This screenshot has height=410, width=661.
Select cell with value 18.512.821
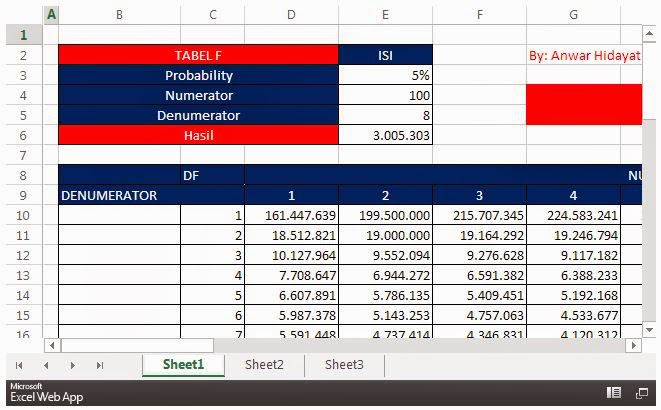point(291,236)
